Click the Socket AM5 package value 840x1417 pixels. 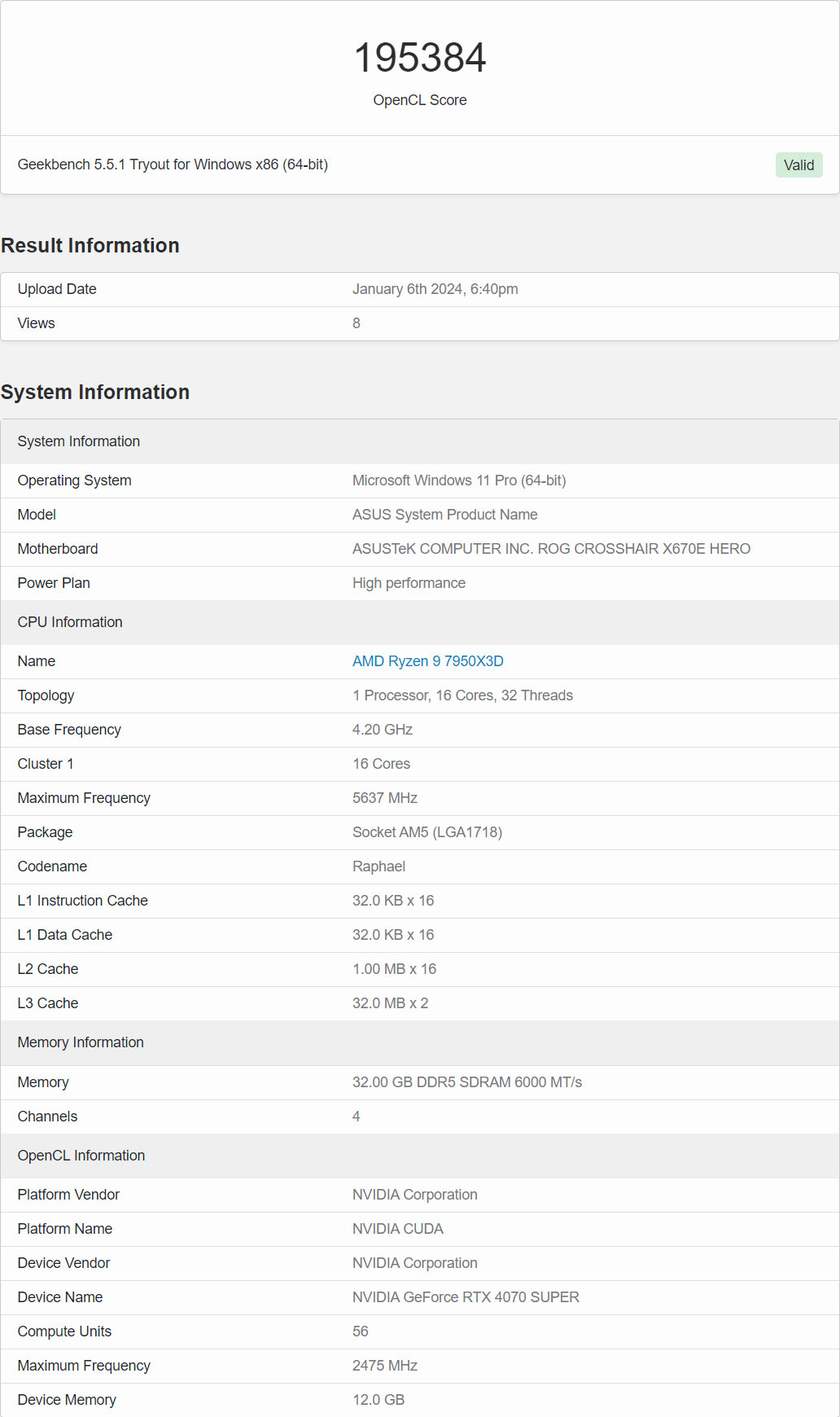coord(427,832)
